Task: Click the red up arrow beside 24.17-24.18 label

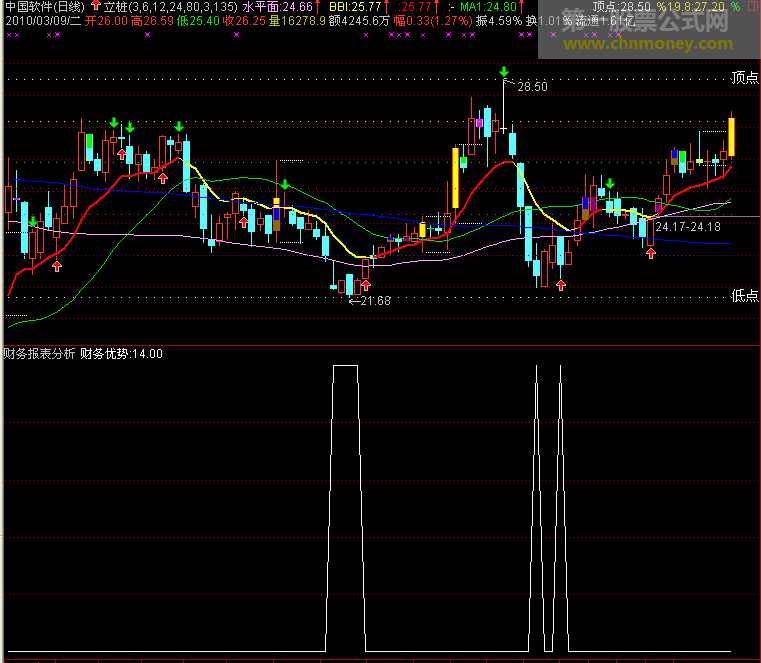Action: (x=651, y=253)
